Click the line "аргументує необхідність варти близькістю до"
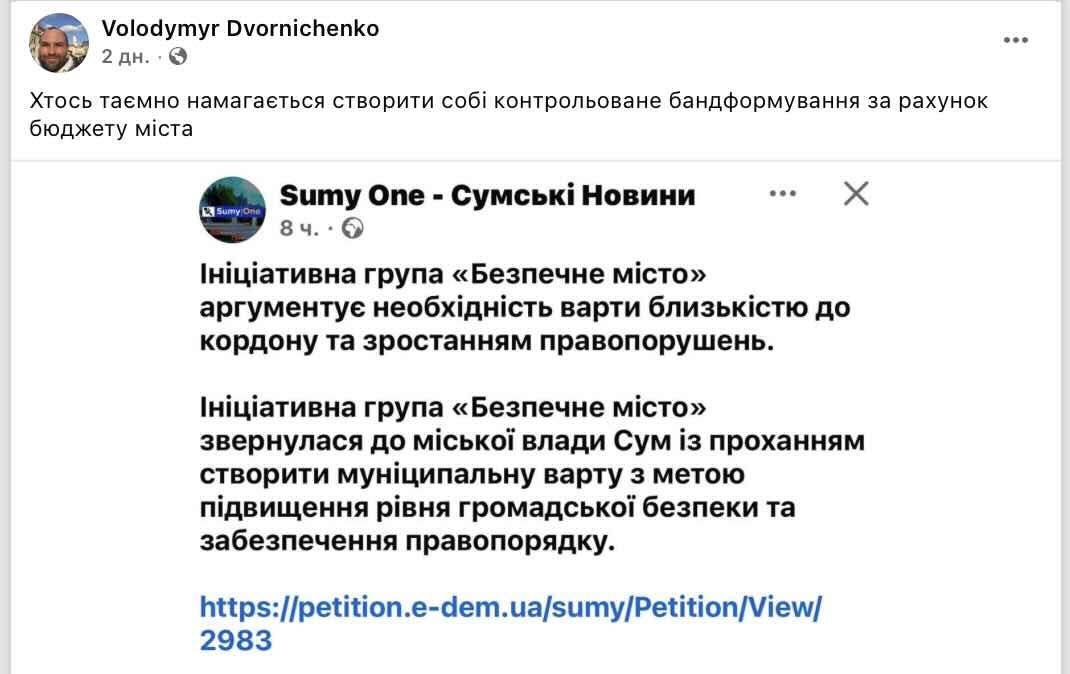1070x674 pixels. pyautogui.click(x=524, y=306)
